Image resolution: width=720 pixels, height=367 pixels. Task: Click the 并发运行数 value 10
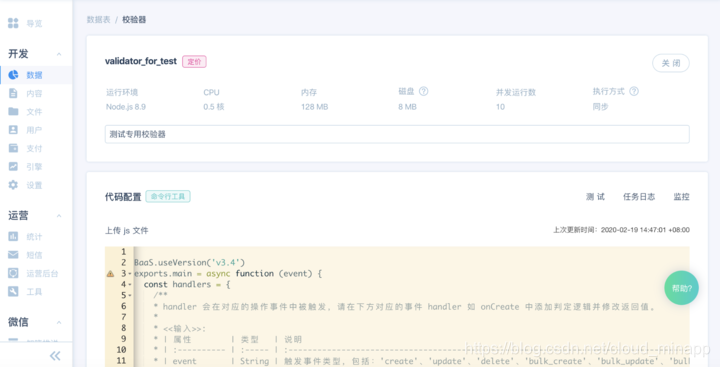501,107
